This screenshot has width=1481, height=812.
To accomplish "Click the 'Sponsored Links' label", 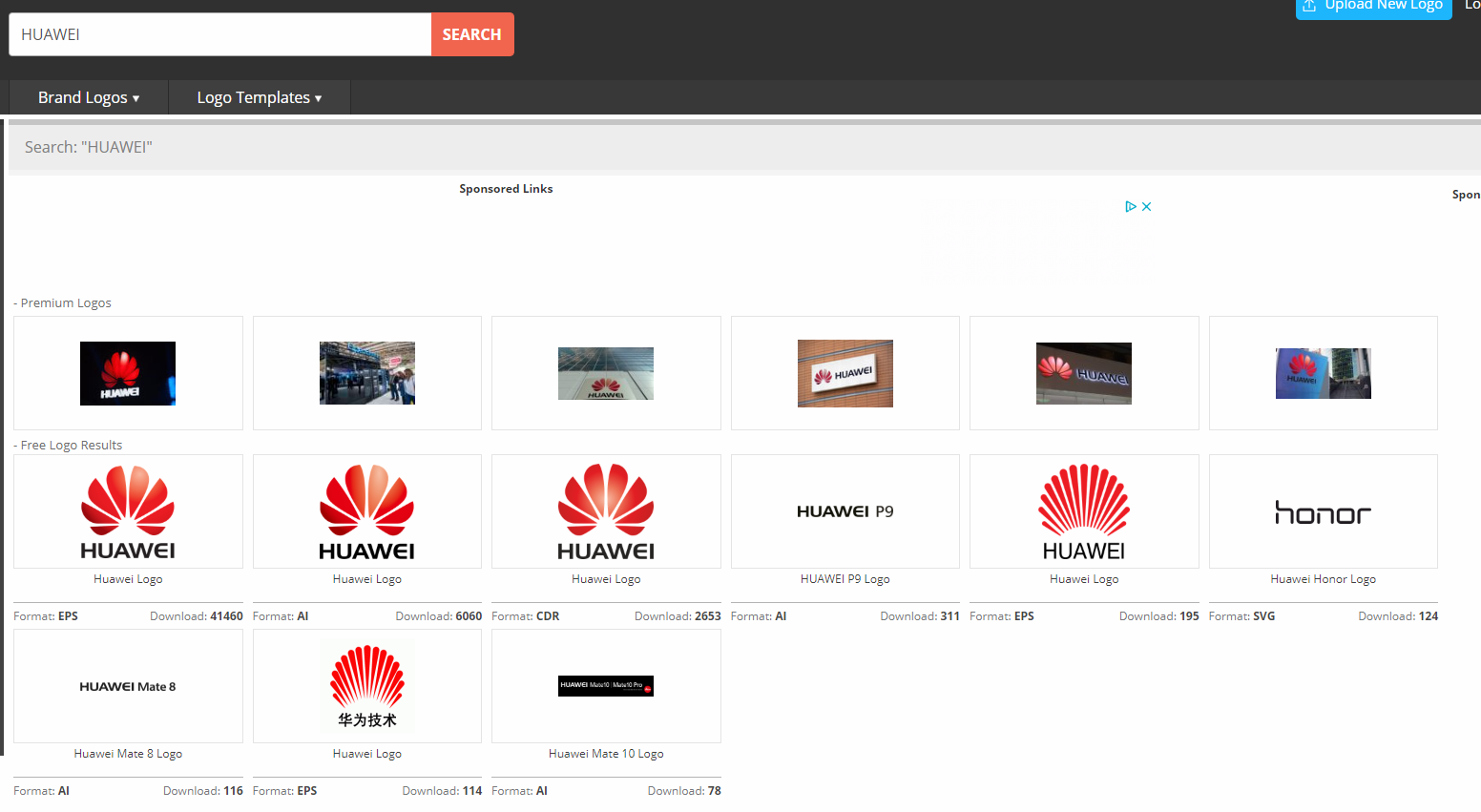I will click(x=506, y=189).
